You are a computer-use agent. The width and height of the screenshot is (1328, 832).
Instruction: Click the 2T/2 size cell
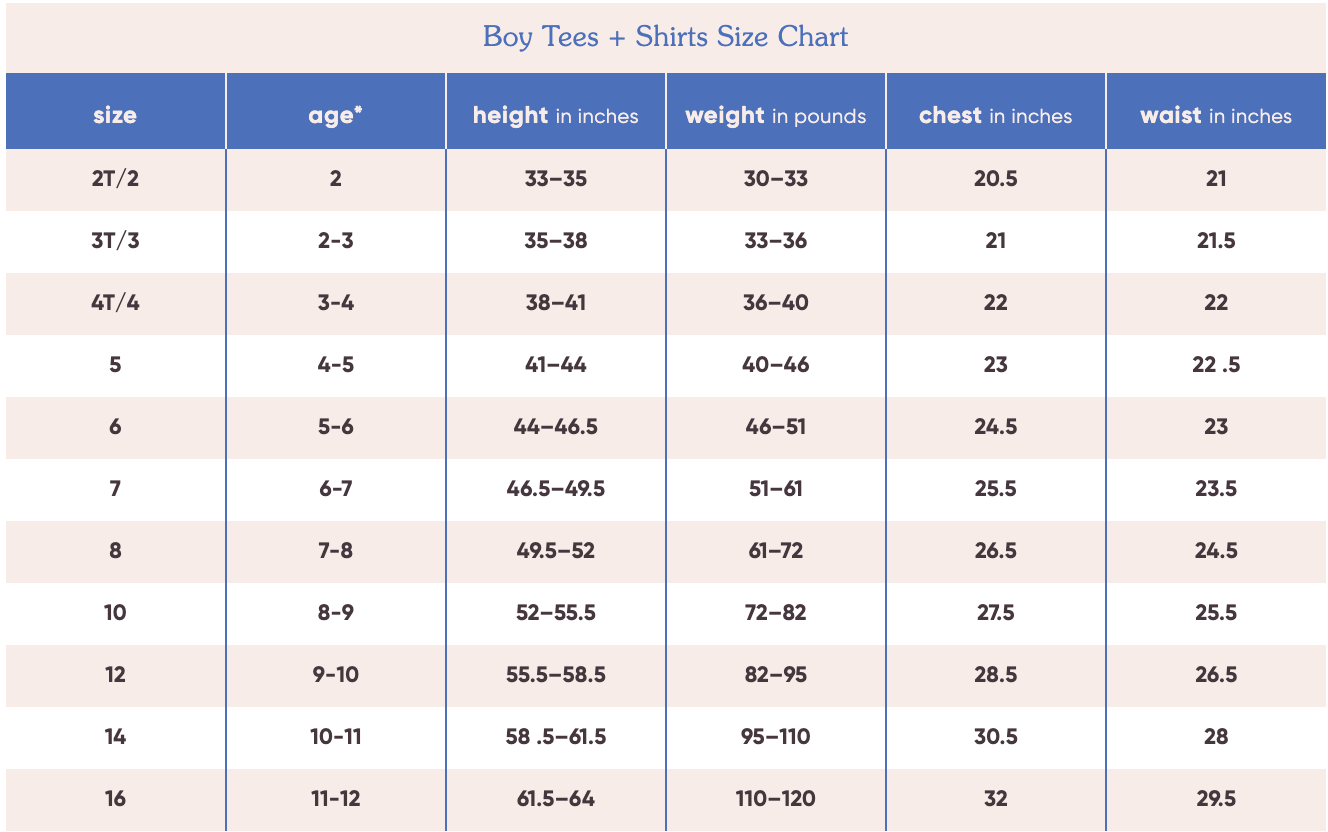click(x=115, y=179)
